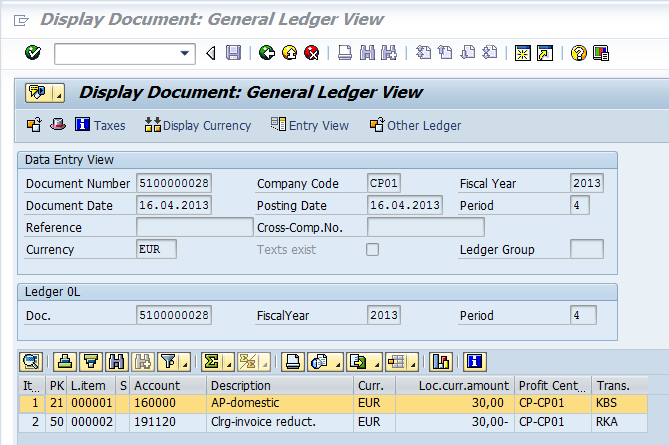The width and height of the screenshot is (669, 445).
Task: Expand the Total sigma dropdown arrow
Action: 229,362
